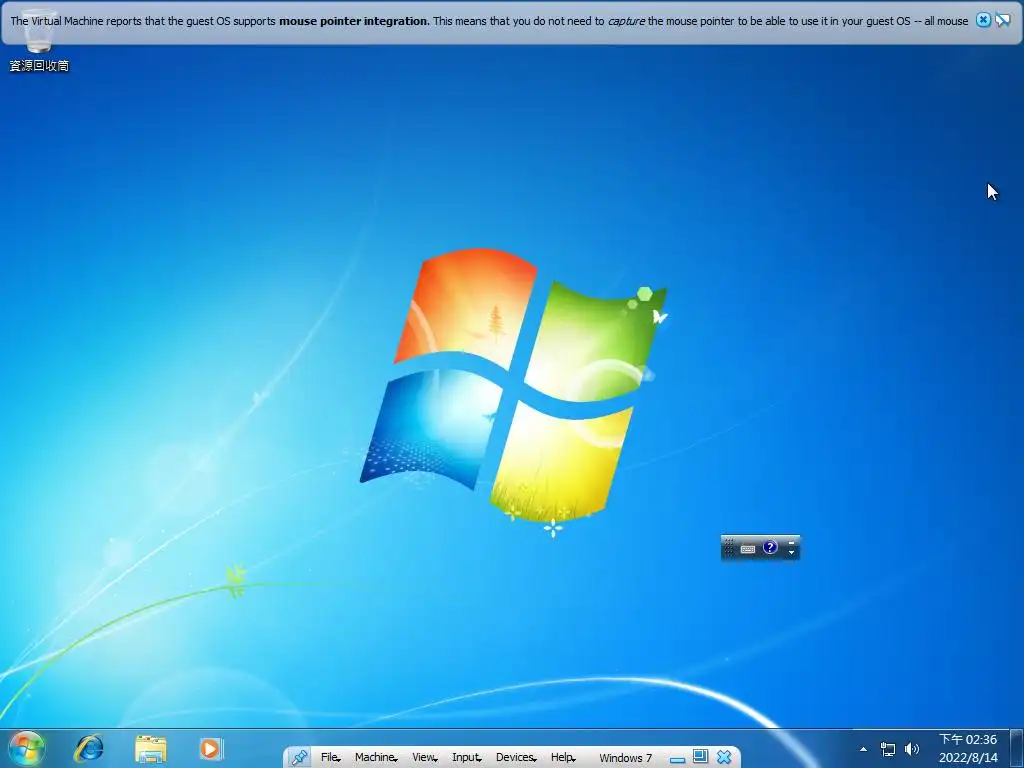Launch Windows Media Player from the taskbar
The height and width of the screenshot is (768, 1024).
[x=211, y=748]
